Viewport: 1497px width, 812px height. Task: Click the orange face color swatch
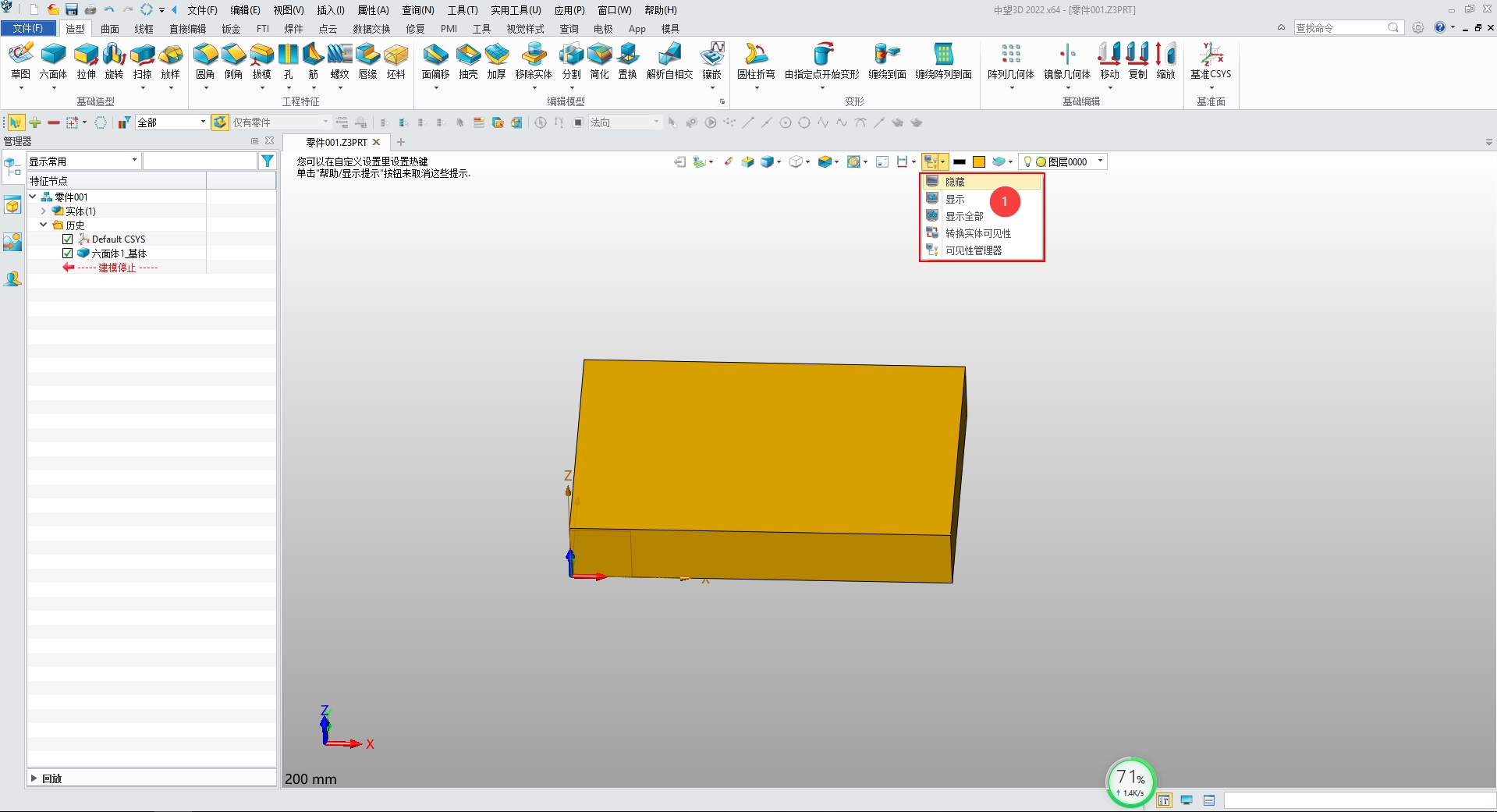click(979, 161)
